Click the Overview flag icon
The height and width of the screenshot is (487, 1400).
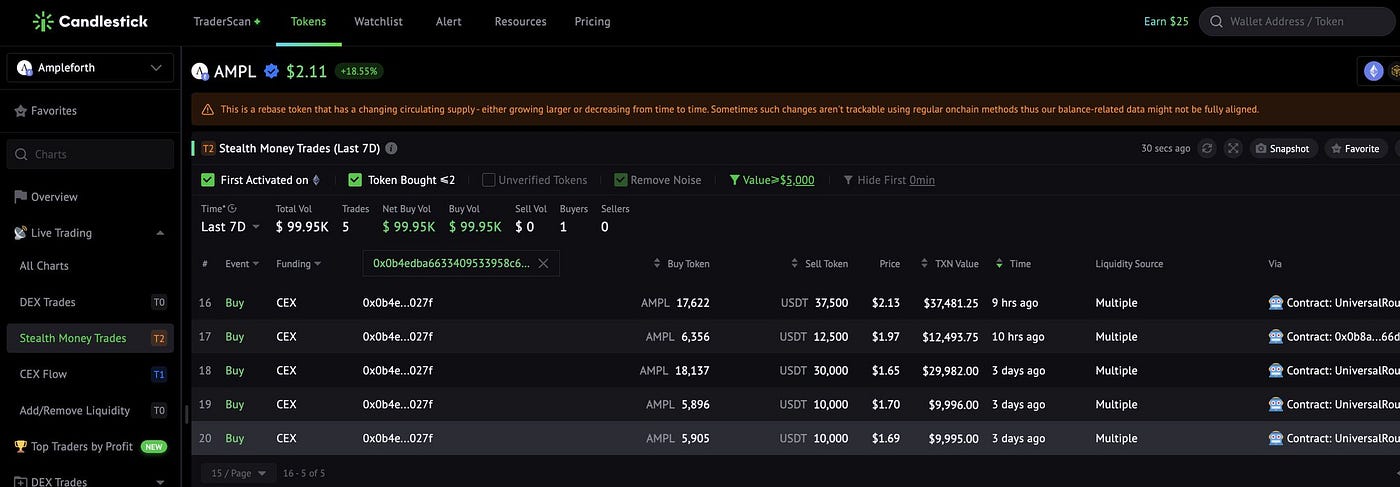point(20,197)
